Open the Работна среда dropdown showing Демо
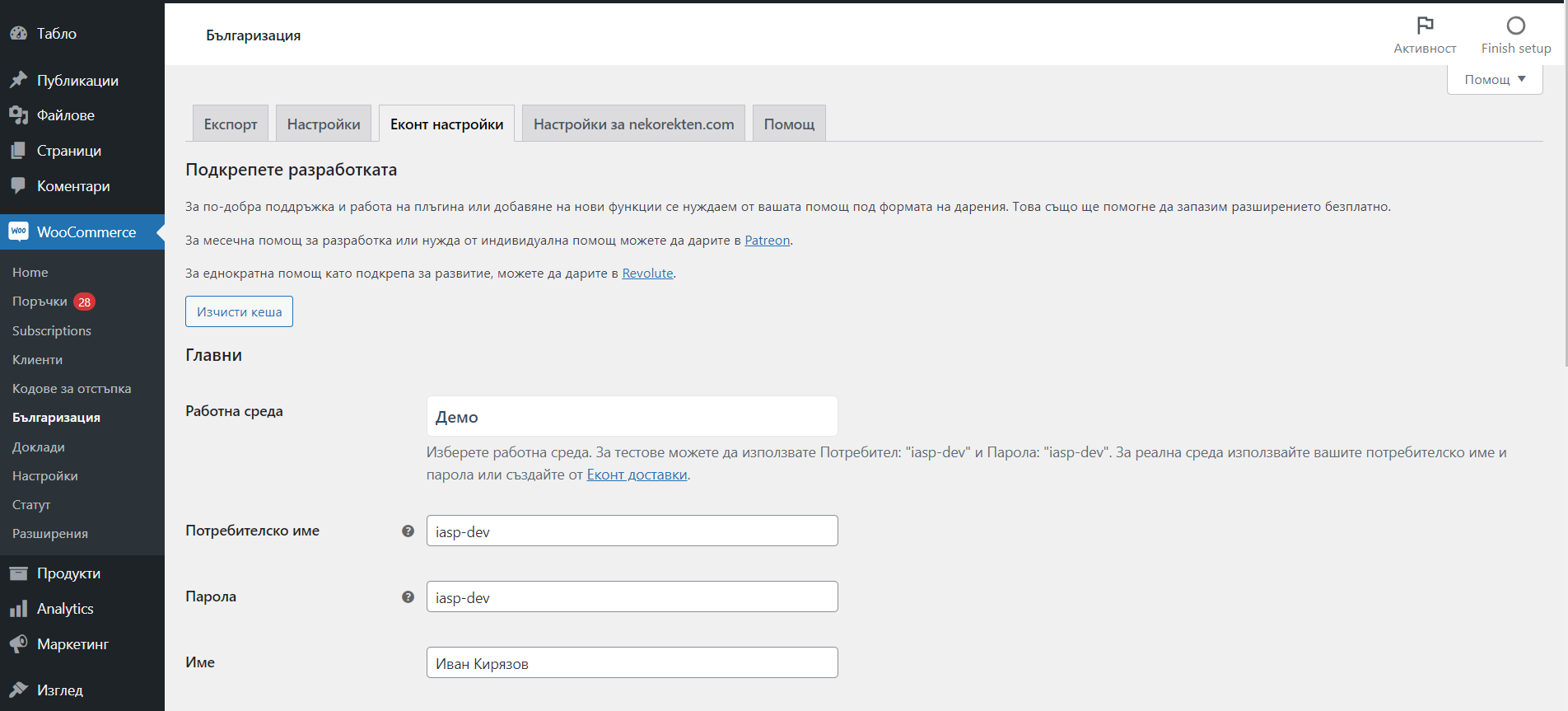The image size is (1568, 711). coord(632,416)
